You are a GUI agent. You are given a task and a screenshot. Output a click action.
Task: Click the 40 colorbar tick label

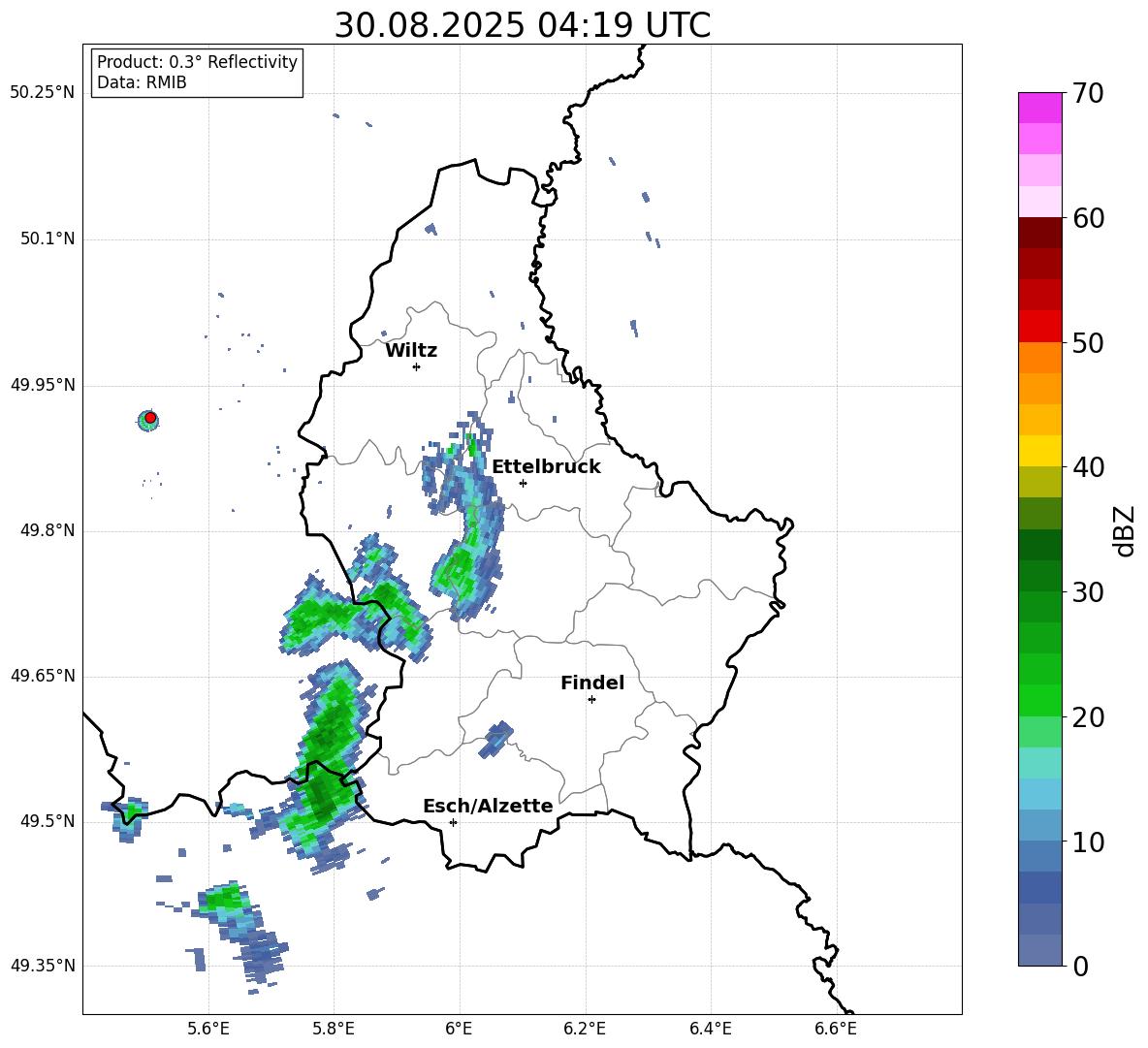tap(1088, 467)
